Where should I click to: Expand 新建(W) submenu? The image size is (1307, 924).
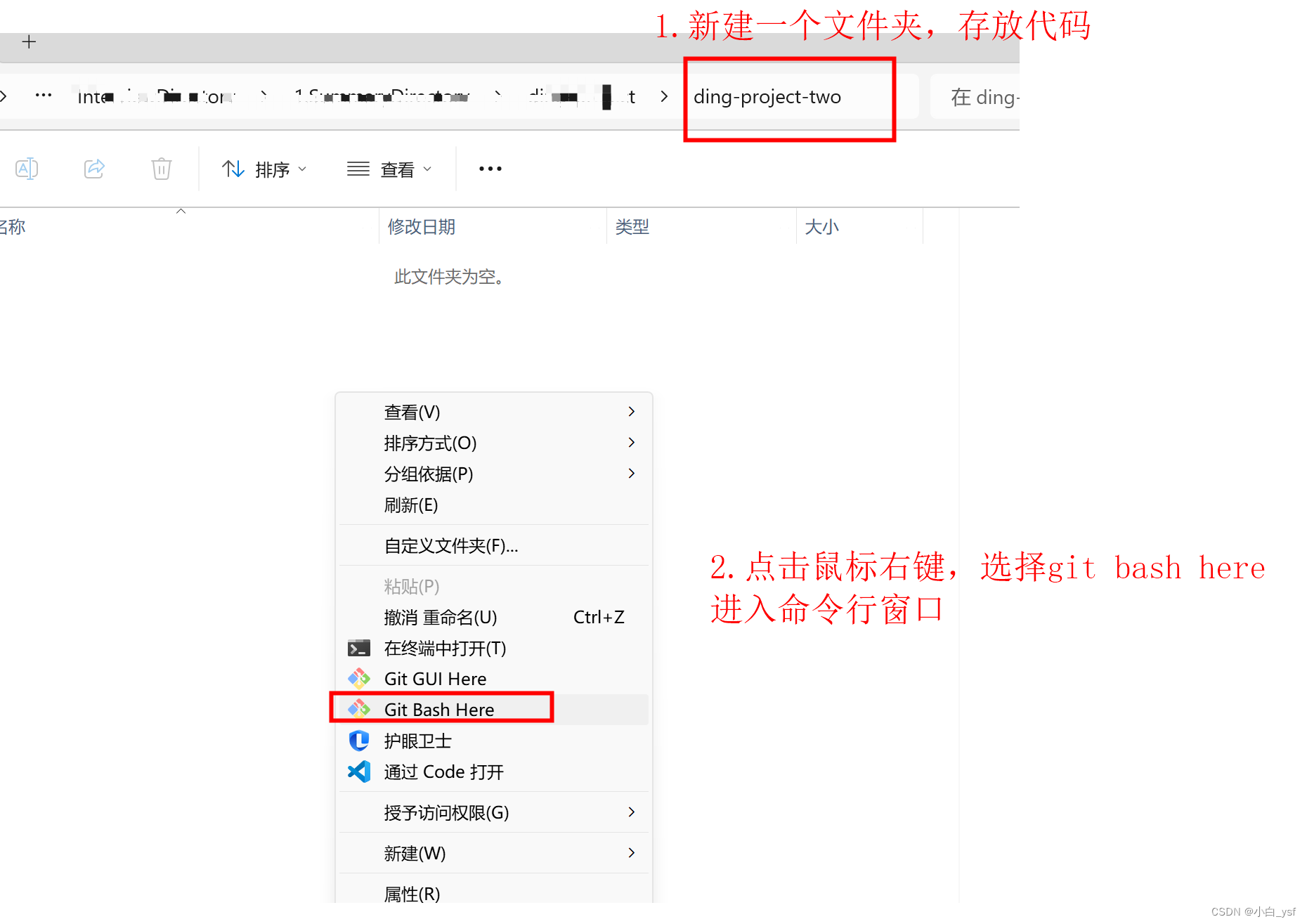point(493,853)
